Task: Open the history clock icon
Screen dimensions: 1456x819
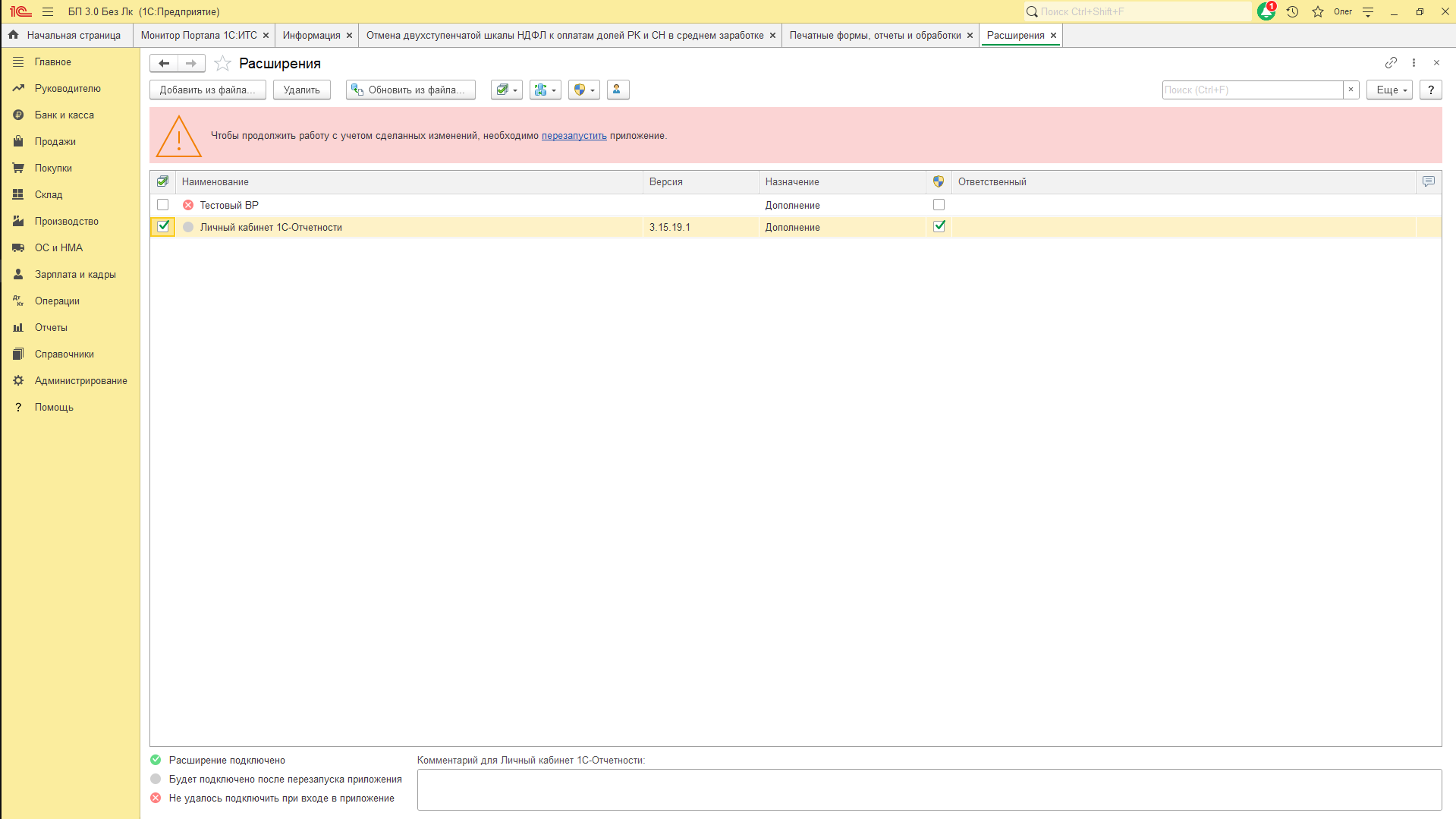Action: point(1292,11)
